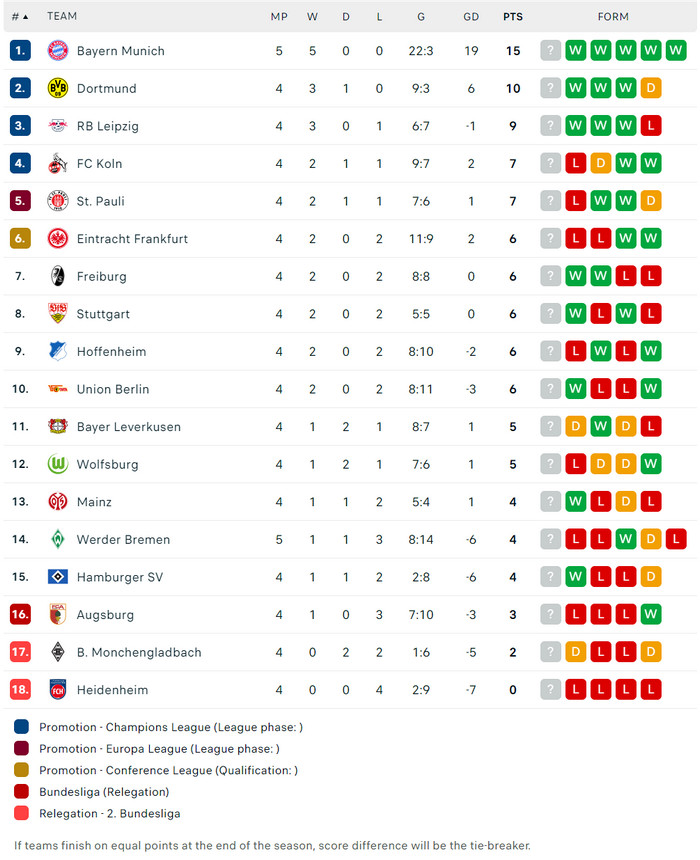Click the Werder Bremen diamond logo

coord(57,540)
